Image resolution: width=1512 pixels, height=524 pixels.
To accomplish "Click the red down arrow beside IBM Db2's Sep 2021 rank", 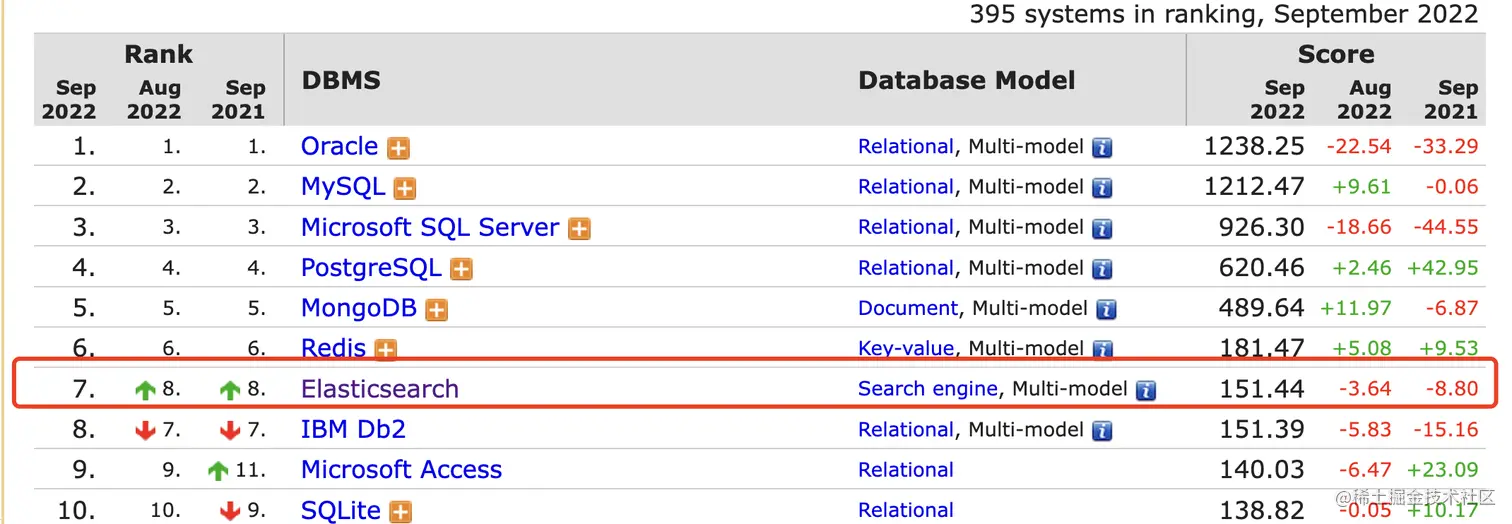I will coord(230,431).
